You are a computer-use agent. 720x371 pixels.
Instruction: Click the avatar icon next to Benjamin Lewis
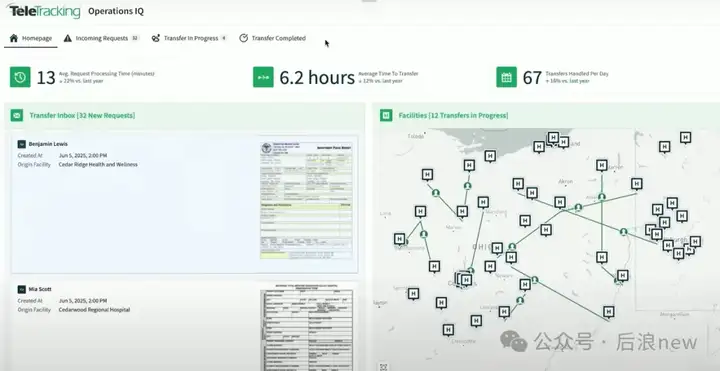pyautogui.click(x=22, y=144)
